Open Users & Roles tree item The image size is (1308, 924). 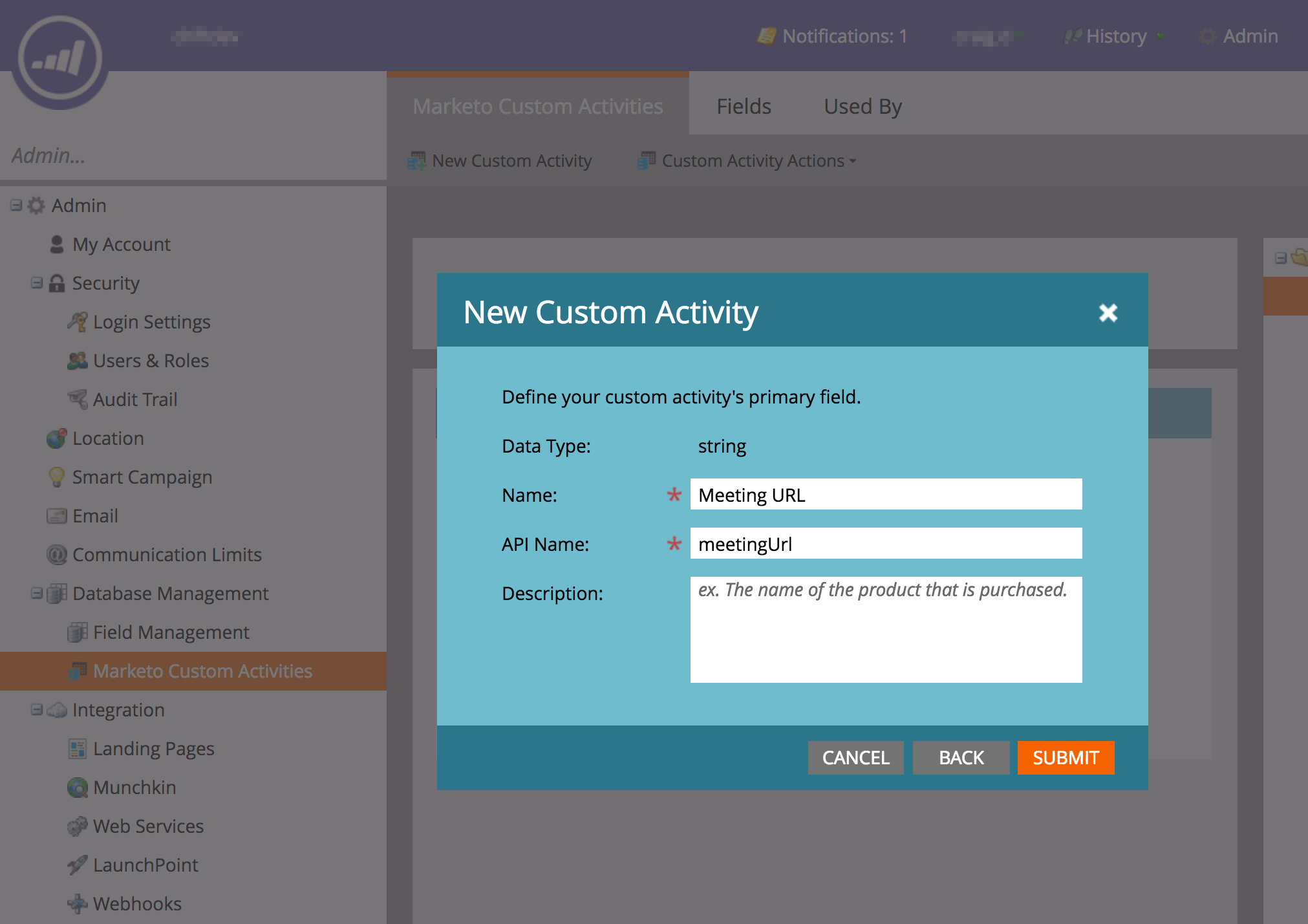(x=151, y=361)
